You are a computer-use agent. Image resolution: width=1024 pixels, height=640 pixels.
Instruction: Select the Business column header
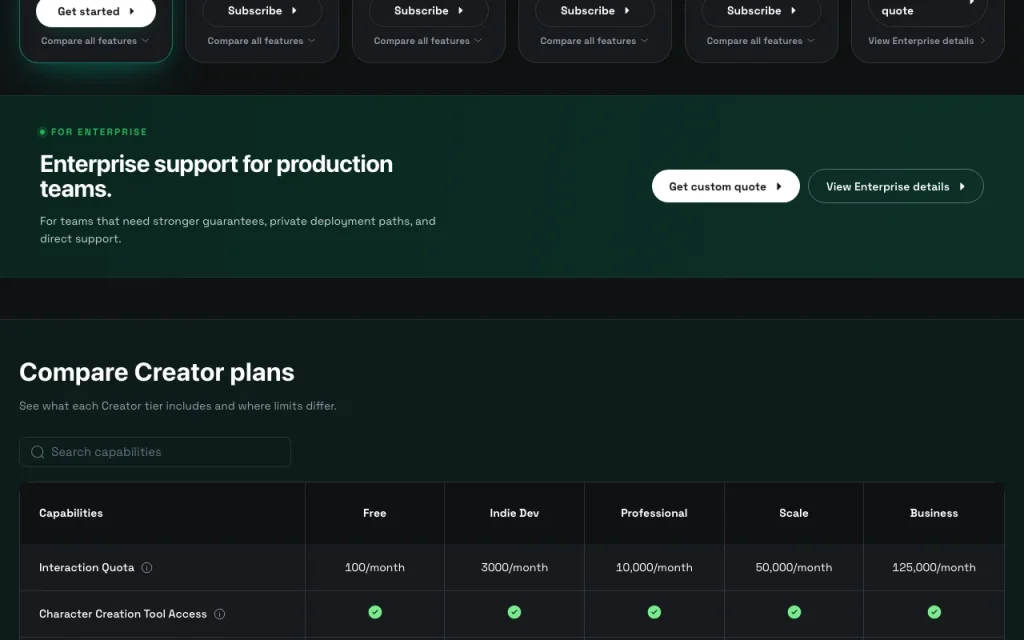(x=935, y=513)
